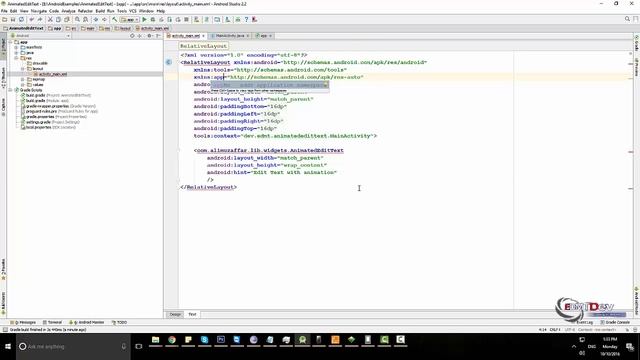Click the gutter icon beside RelativeLayout line
The height and width of the screenshot is (360, 640).
point(169,62)
